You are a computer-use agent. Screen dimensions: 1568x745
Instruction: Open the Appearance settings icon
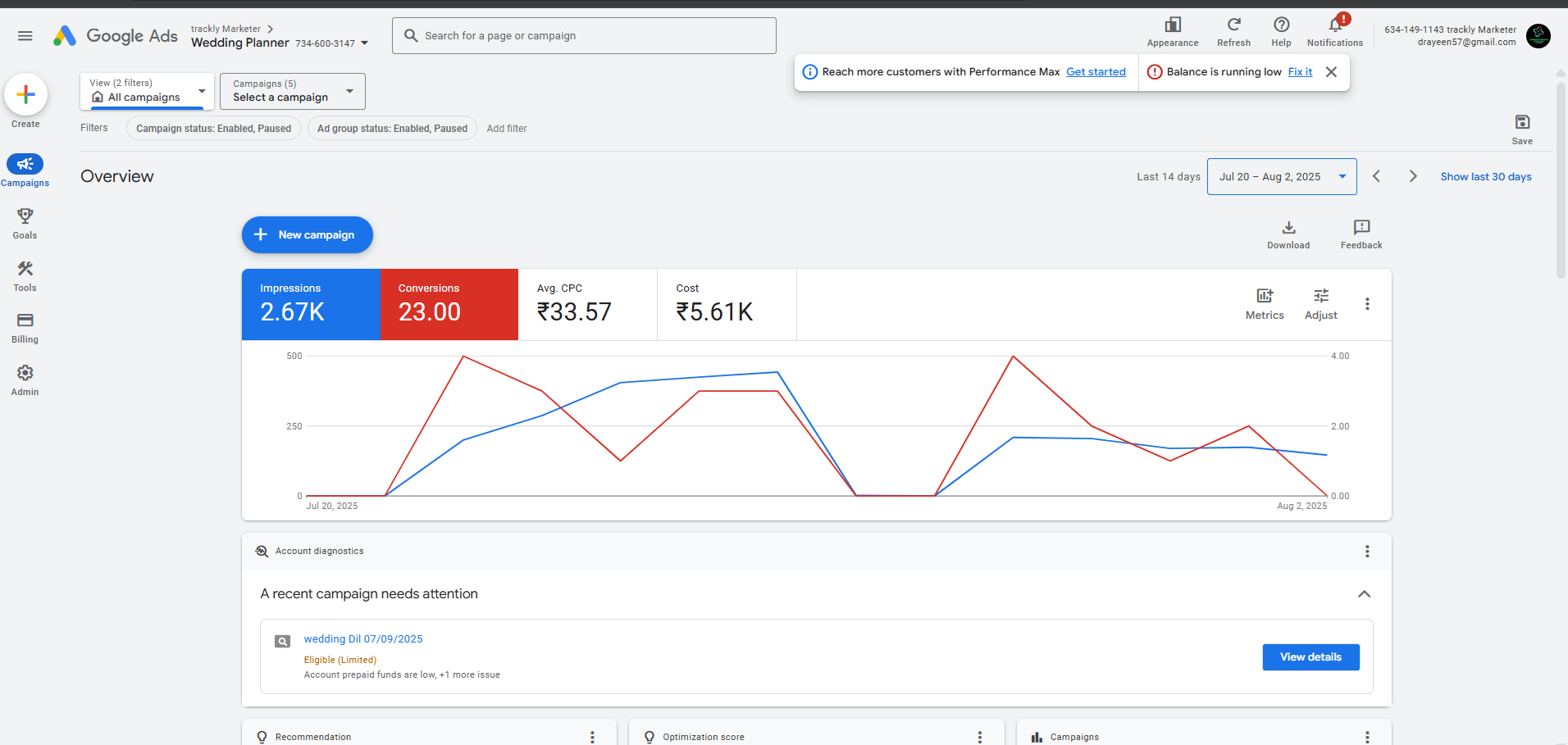pos(1173,25)
